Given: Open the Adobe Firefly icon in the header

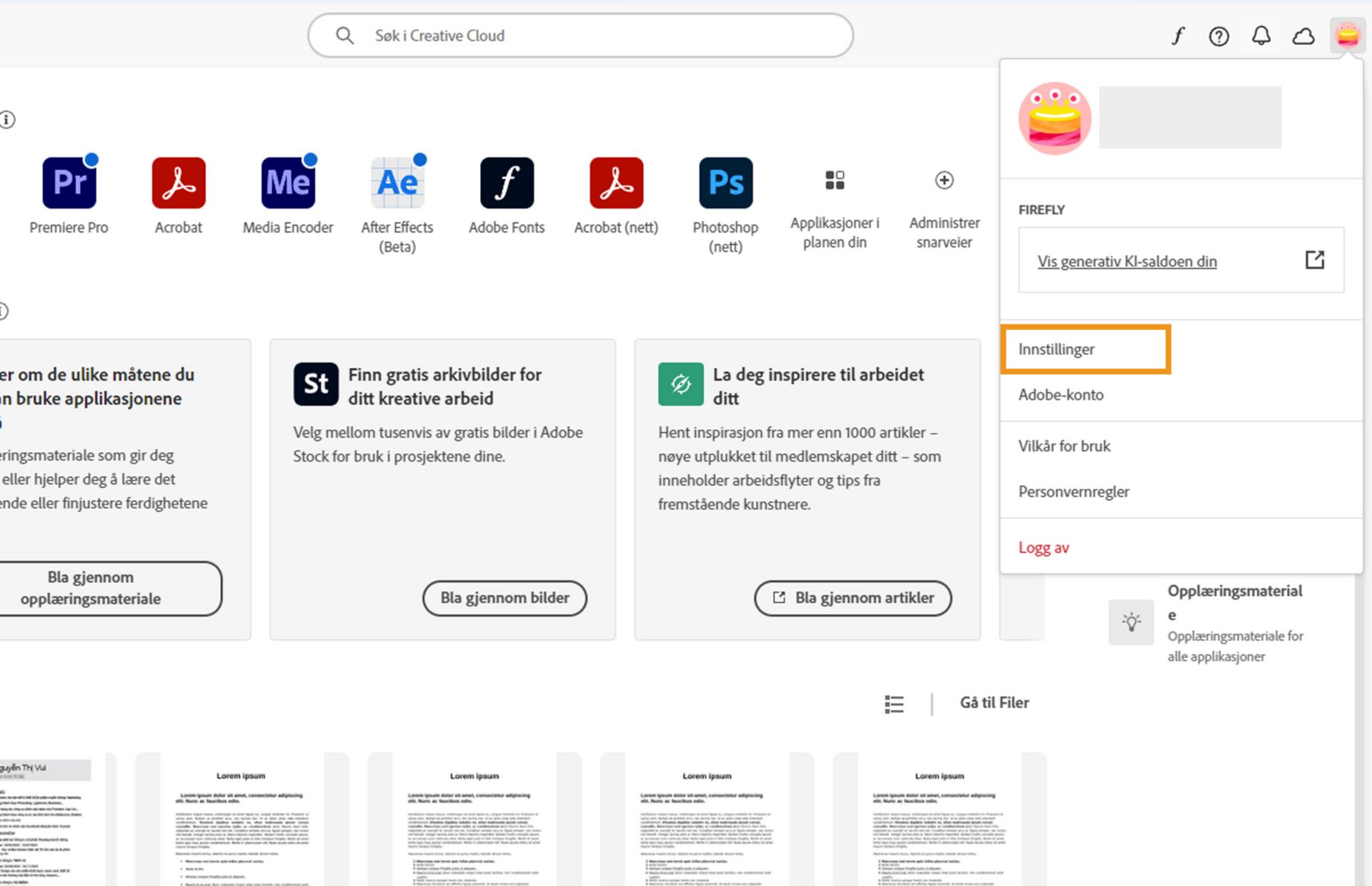Looking at the screenshot, I should pos(1177,35).
